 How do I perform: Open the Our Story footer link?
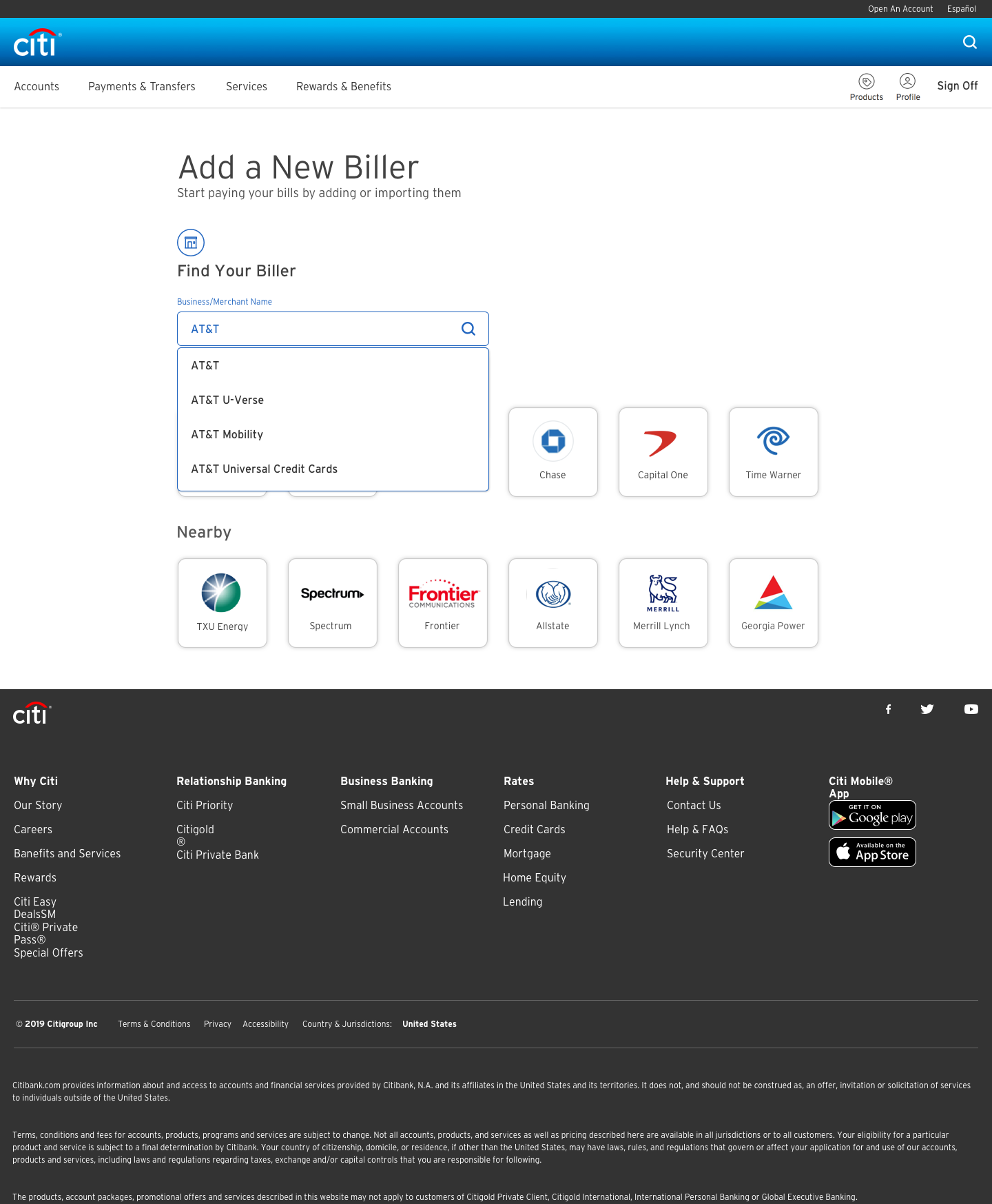38,806
